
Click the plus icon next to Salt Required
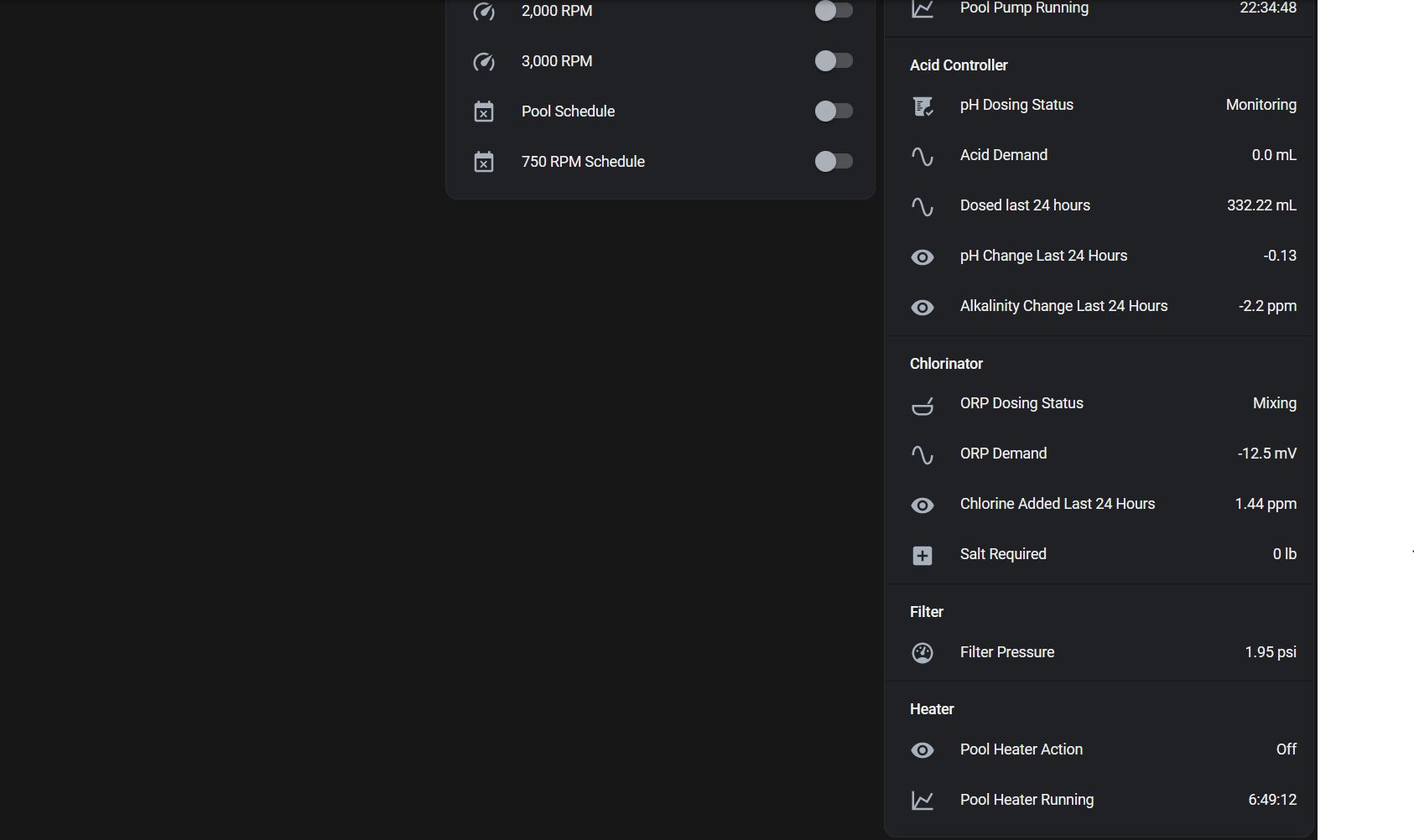(923, 555)
